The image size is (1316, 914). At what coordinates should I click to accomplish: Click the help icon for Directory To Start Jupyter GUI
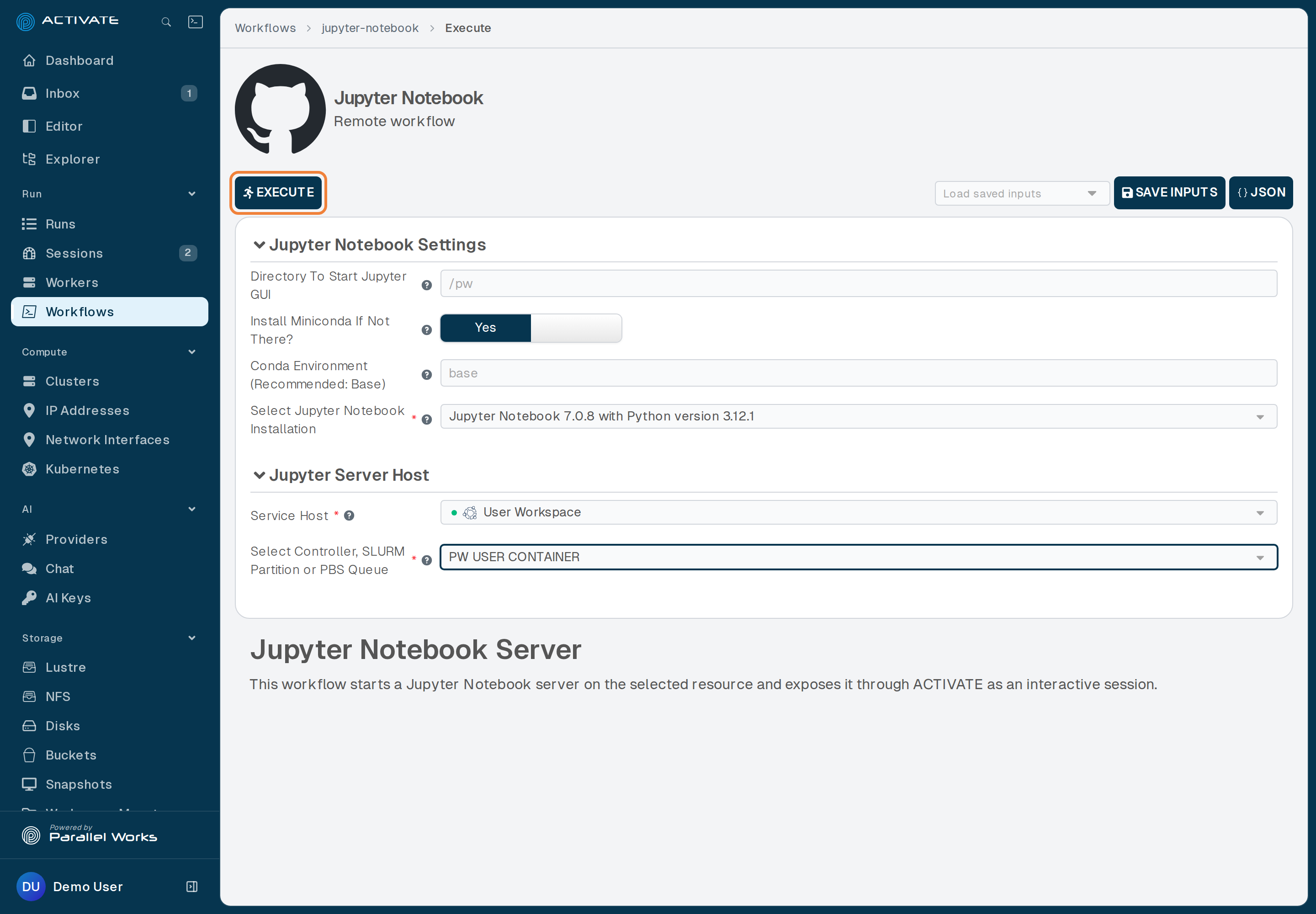click(x=427, y=285)
